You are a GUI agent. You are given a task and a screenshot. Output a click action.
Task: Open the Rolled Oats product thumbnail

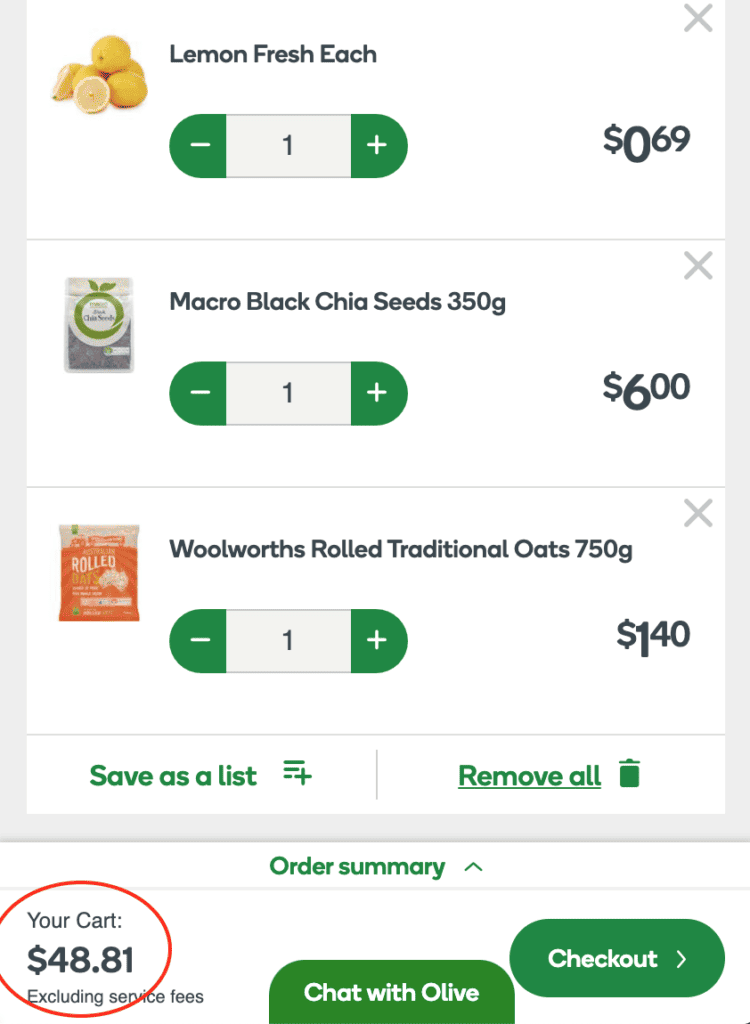(x=99, y=573)
